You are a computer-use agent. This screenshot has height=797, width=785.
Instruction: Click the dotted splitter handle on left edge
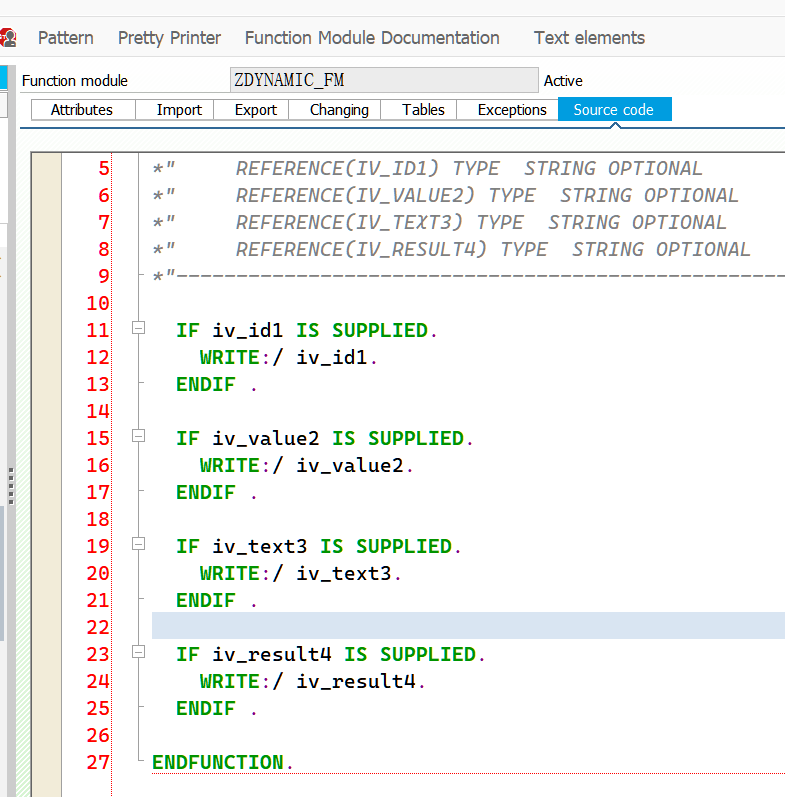pos(11,486)
